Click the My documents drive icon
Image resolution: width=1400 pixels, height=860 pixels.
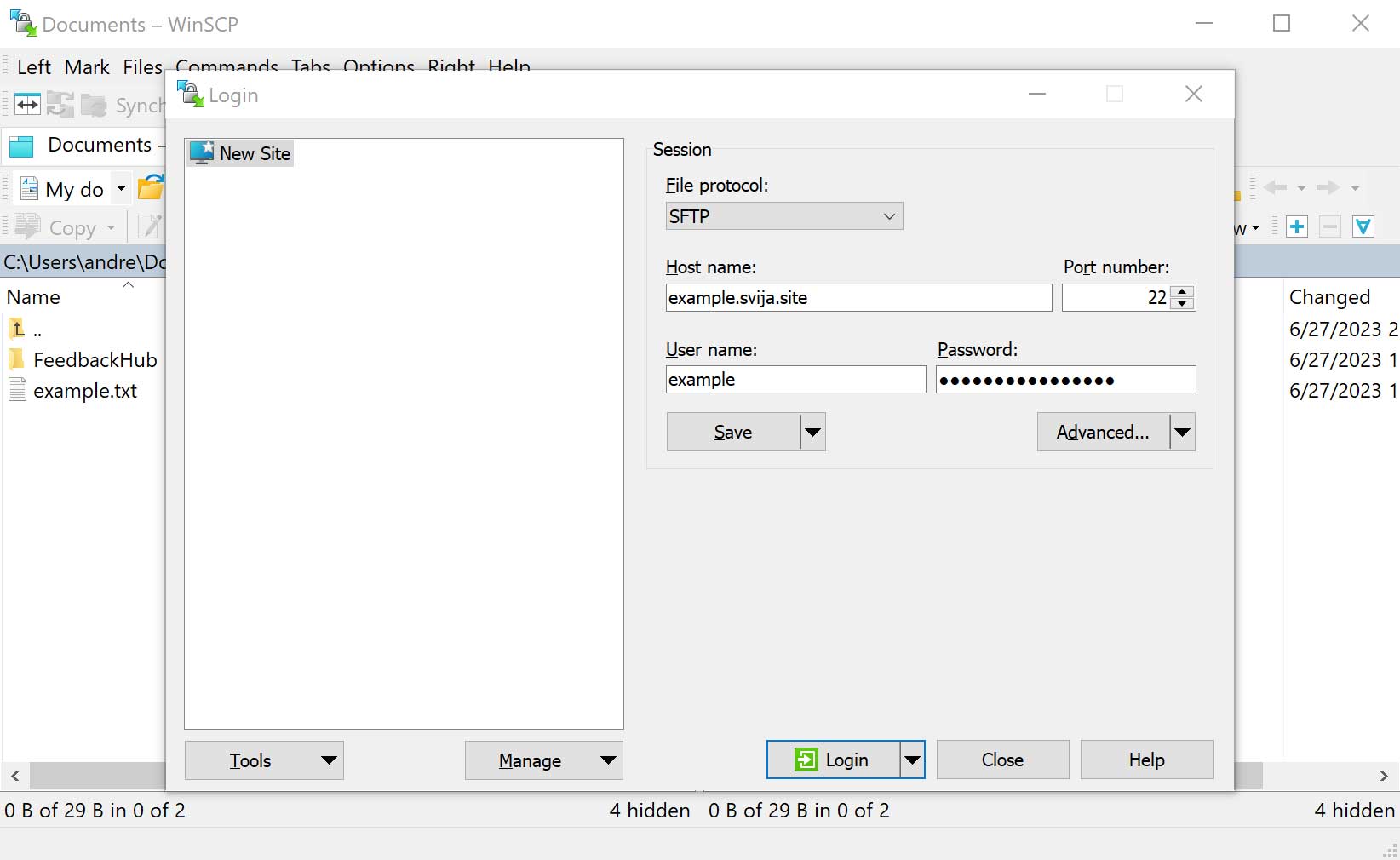coord(29,188)
